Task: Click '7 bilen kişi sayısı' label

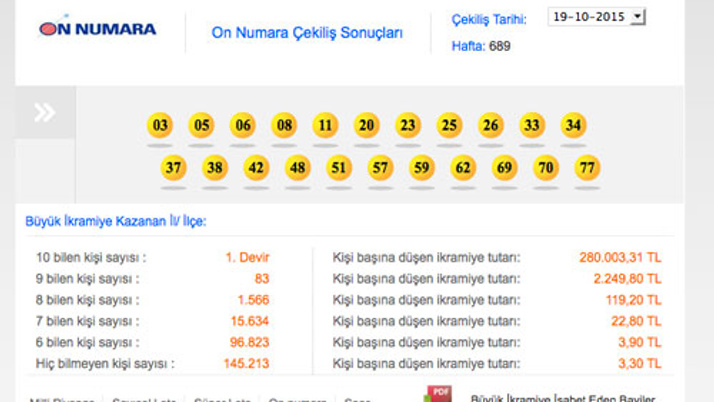Action: (87, 321)
